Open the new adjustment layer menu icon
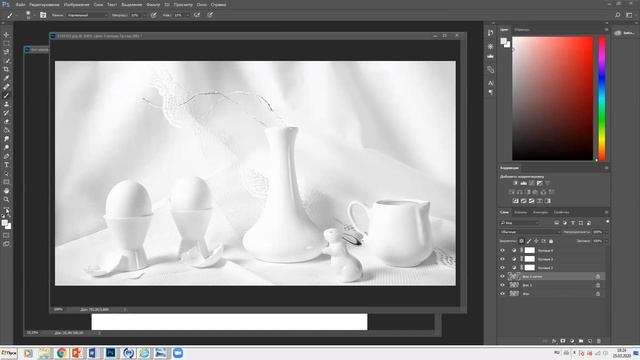 572,341
